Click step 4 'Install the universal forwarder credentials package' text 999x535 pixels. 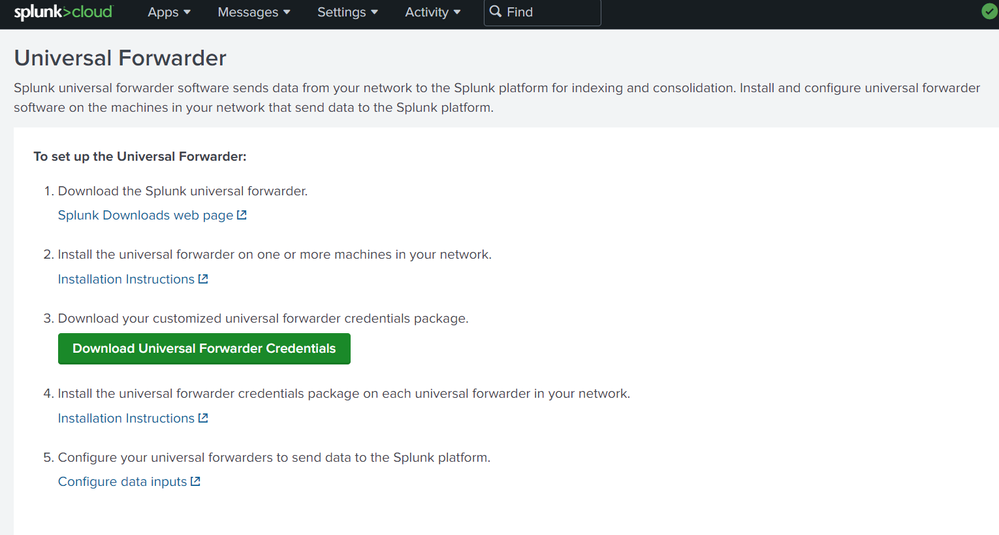tap(344, 394)
